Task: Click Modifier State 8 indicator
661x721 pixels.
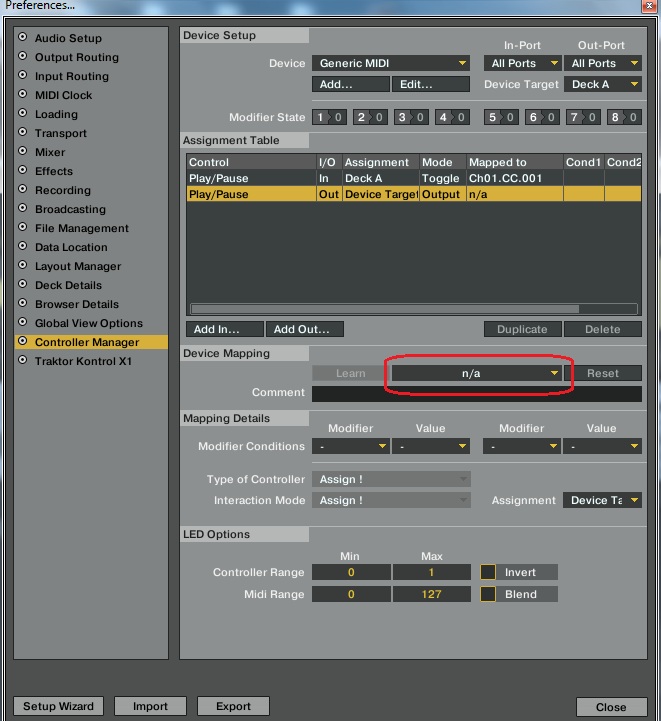Action: tap(624, 117)
